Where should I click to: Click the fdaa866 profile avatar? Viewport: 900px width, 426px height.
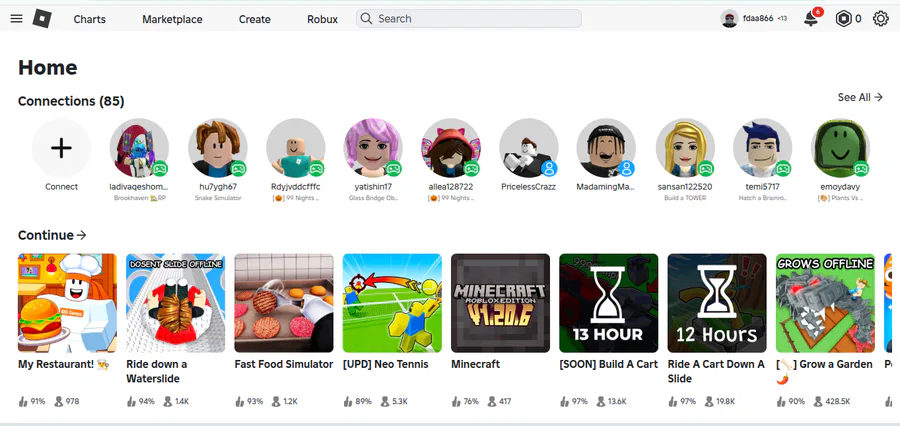coord(730,18)
